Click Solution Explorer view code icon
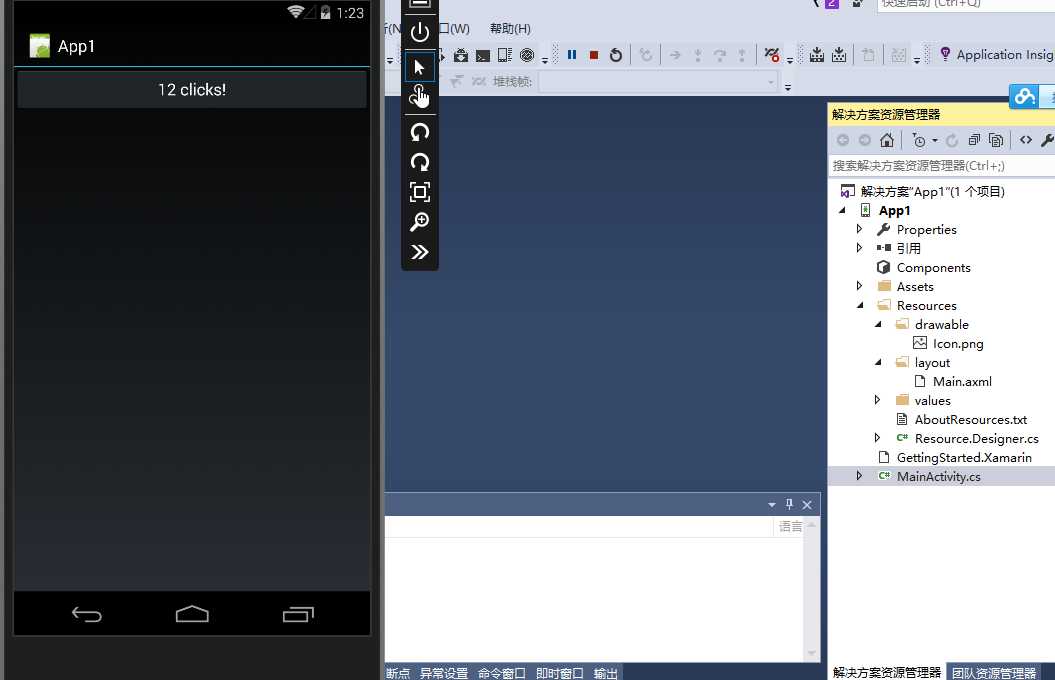The height and width of the screenshot is (680, 1055). point(1025,140)
